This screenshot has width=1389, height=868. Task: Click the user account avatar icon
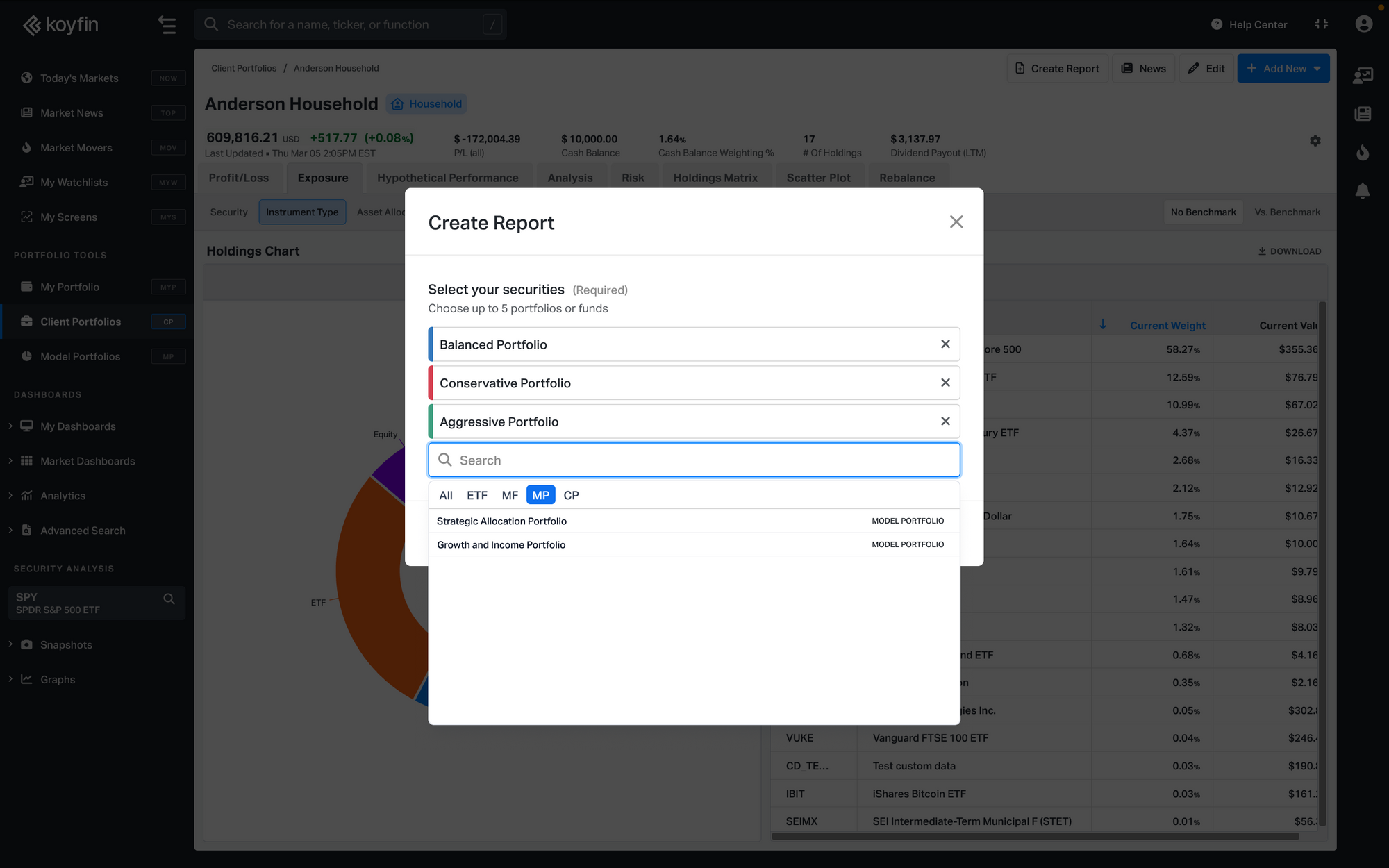click(1363, 24)
